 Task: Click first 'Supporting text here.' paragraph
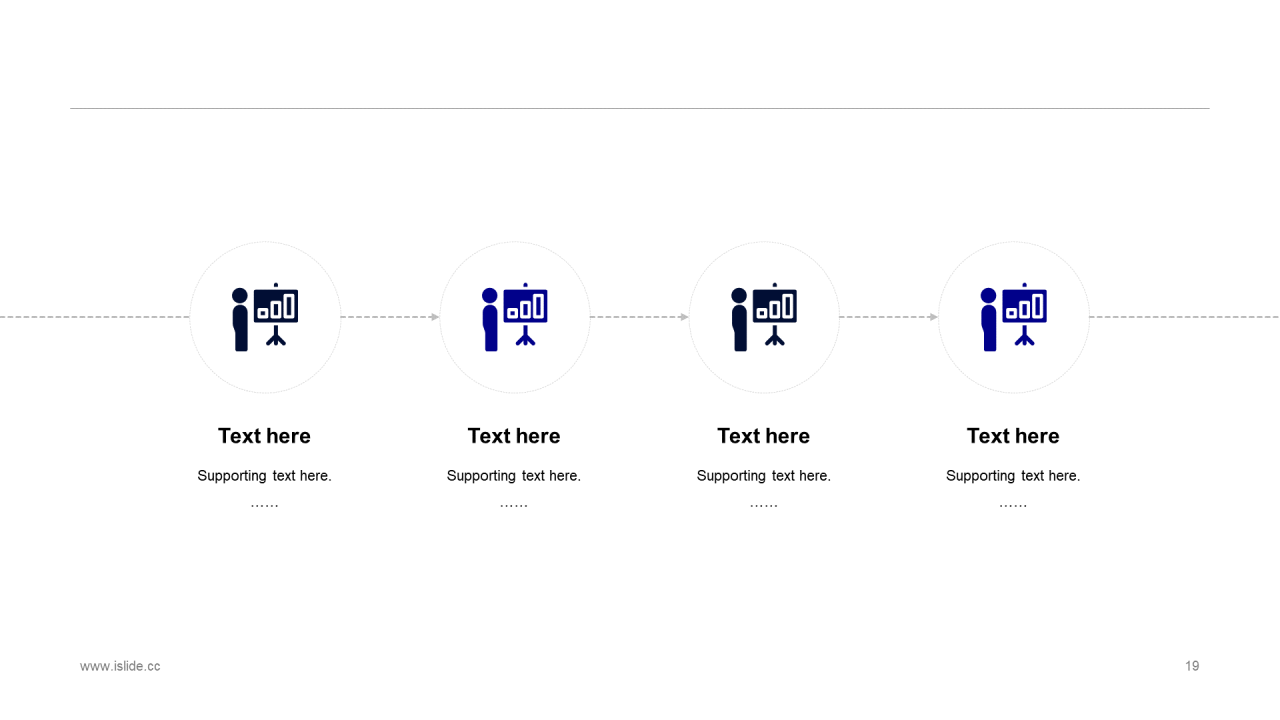point(264,476)
